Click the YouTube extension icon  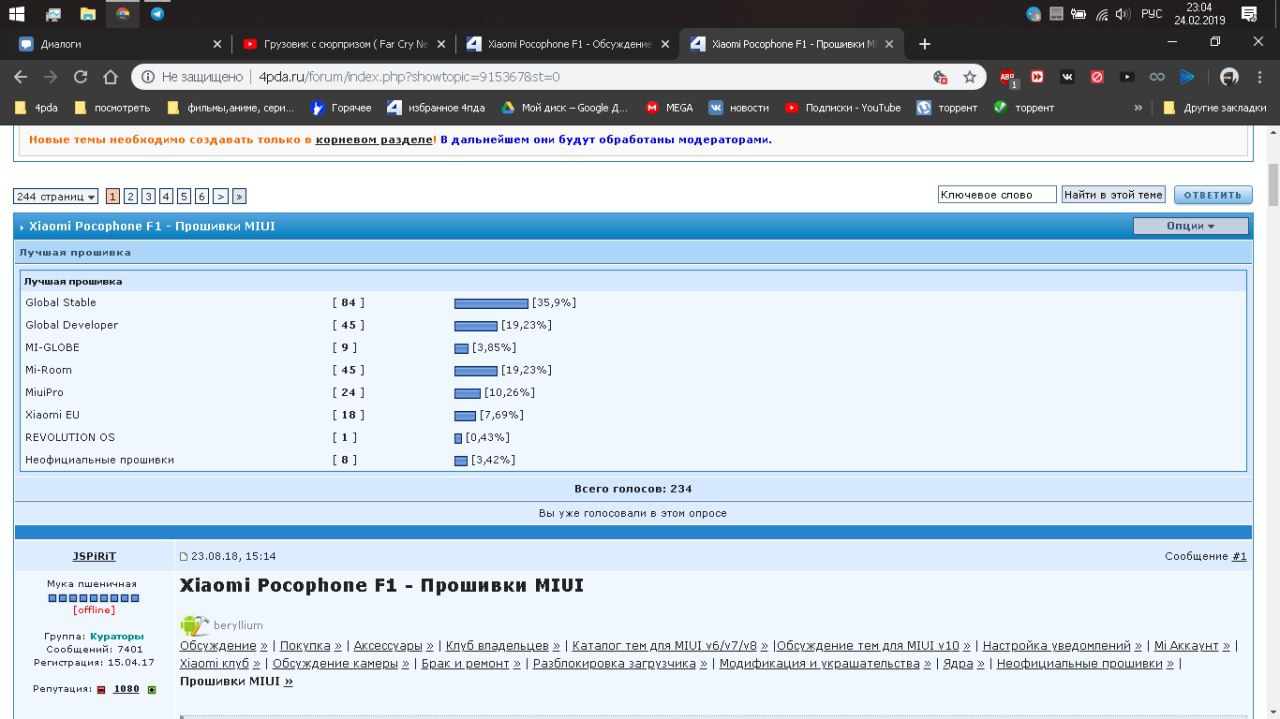pyautogui.click(x=1127, y=77)
